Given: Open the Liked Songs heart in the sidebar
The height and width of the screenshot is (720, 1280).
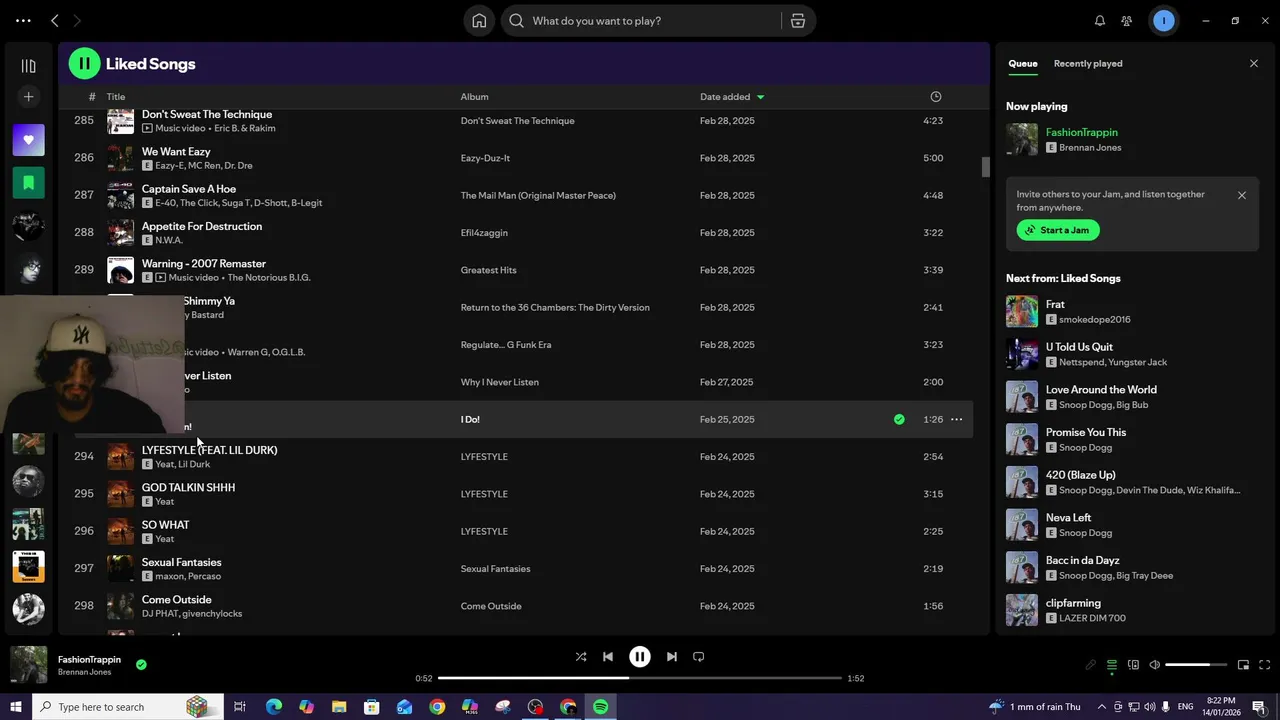Looking at the screenshot, I should [x=28, y=140].
